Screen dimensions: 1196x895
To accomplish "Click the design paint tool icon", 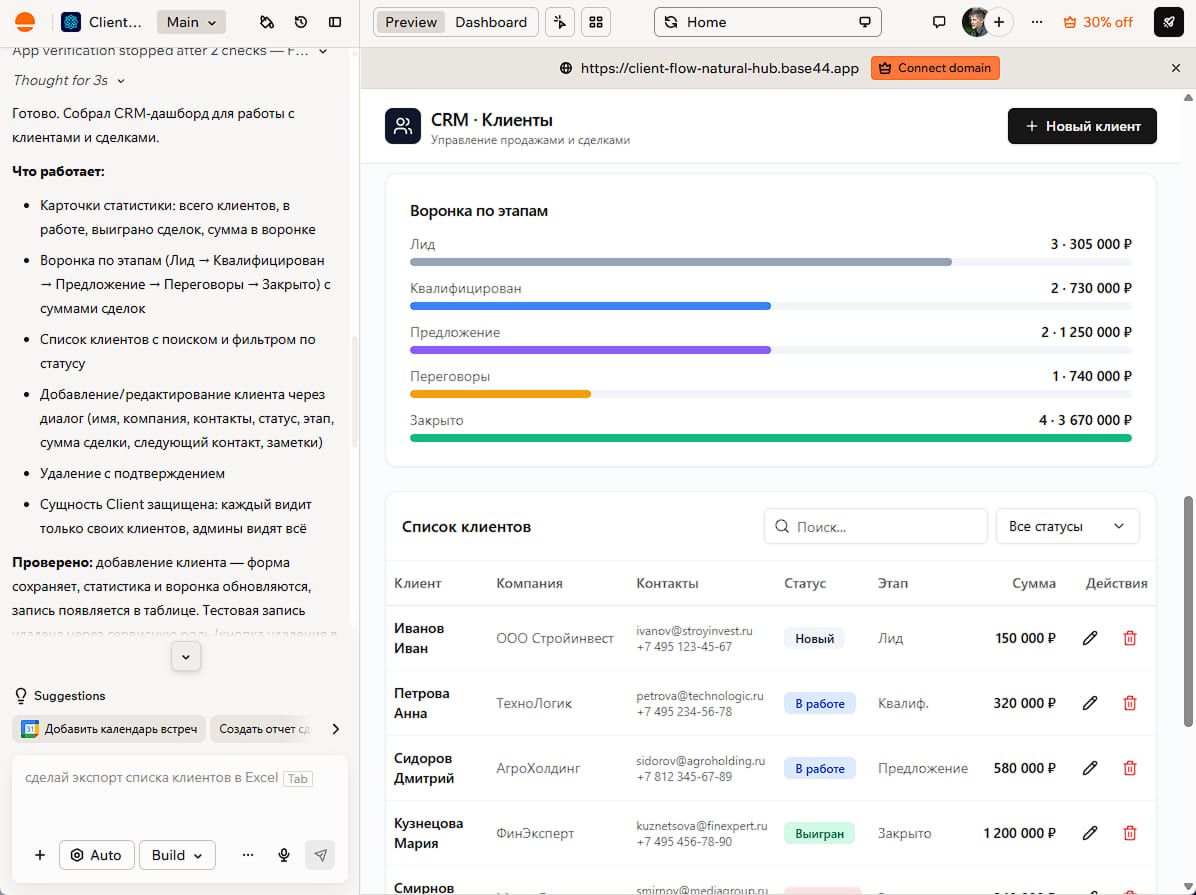I will pyautogui.click(x=267, y=22).
